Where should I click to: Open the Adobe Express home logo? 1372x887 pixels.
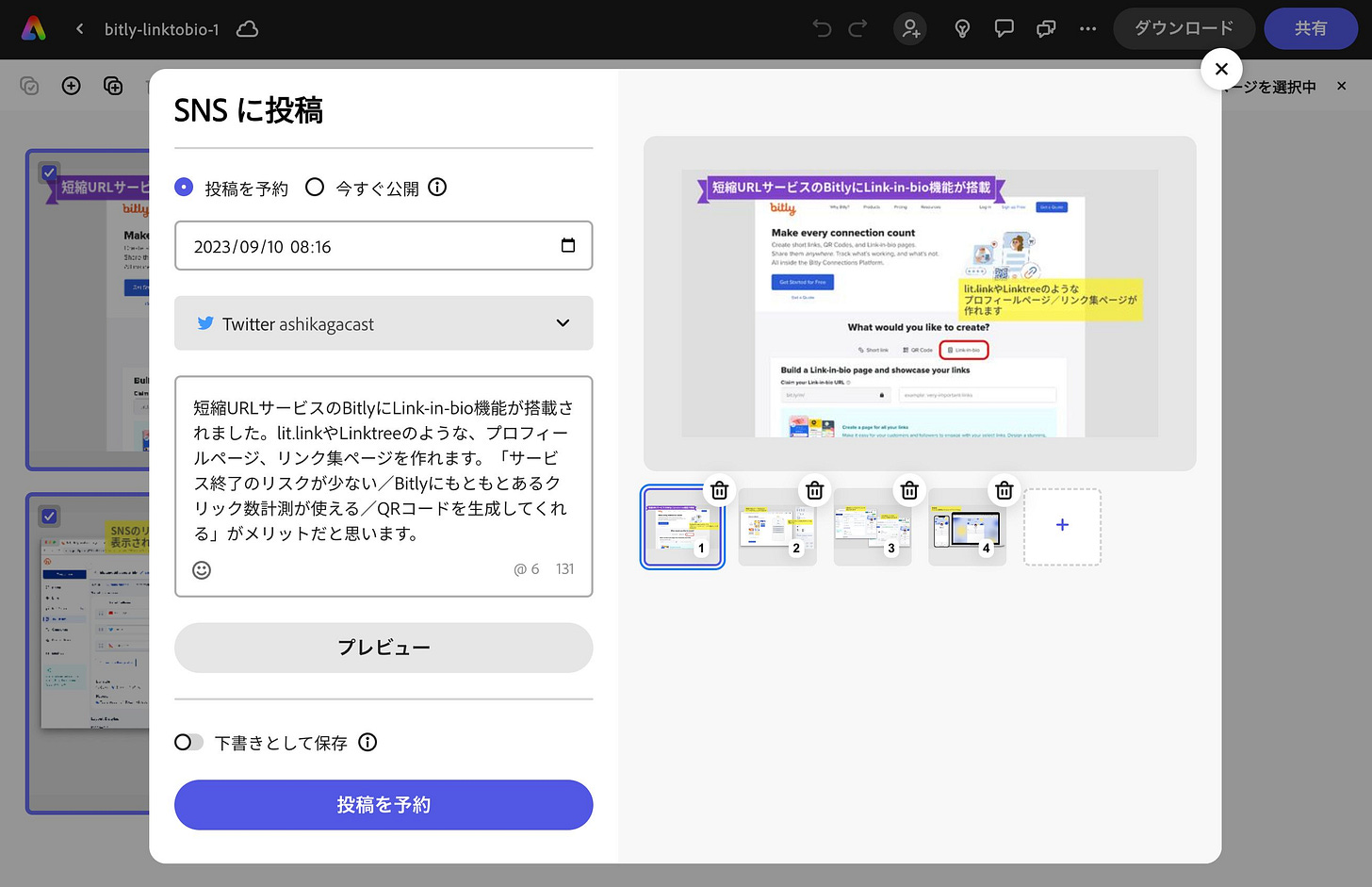coord(34,29)
